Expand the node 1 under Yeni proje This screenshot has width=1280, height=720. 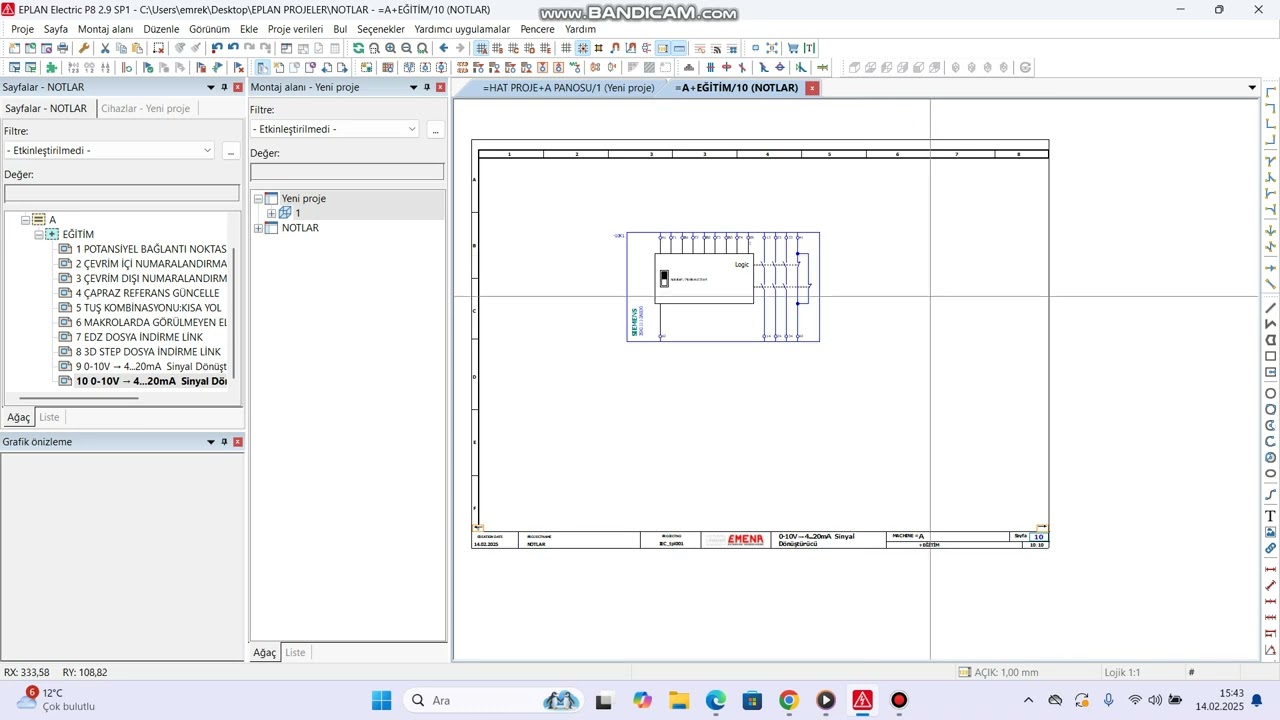tap(271, 213)
